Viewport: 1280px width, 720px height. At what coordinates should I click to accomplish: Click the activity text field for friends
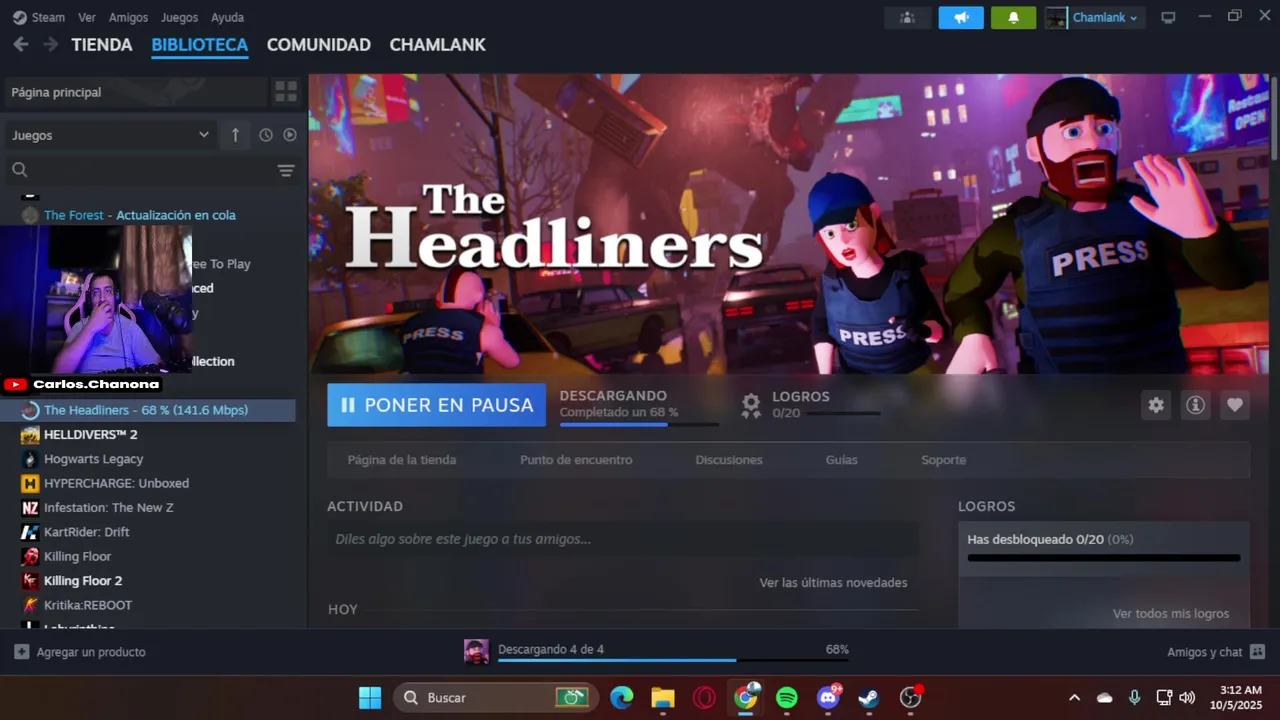[x=622, y=539]
